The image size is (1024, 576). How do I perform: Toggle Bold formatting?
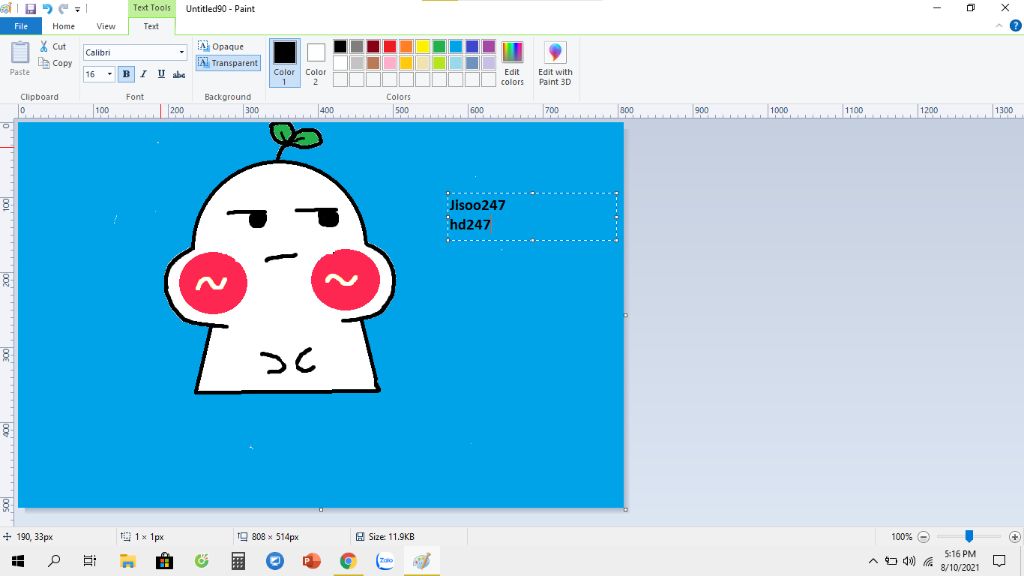click(x=126, y=74)
